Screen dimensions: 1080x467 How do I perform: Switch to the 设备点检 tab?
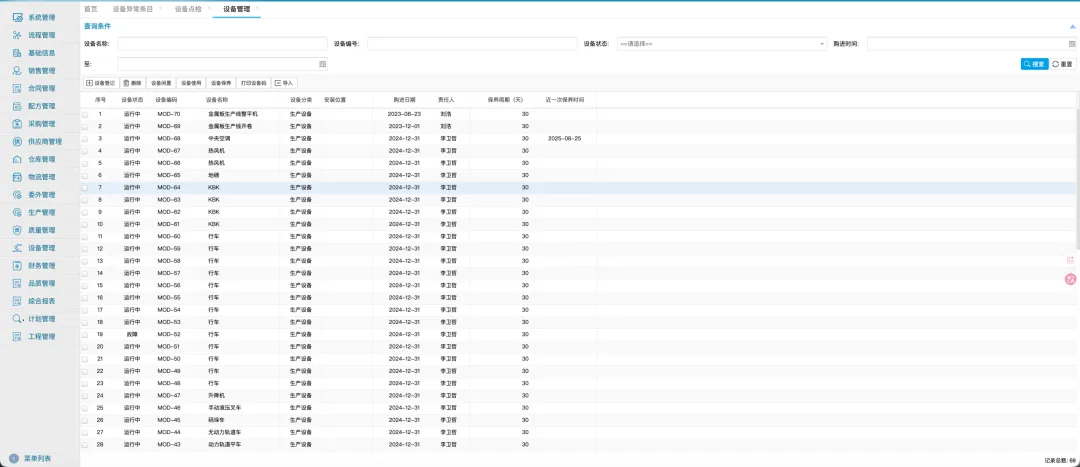pos(188,9)
